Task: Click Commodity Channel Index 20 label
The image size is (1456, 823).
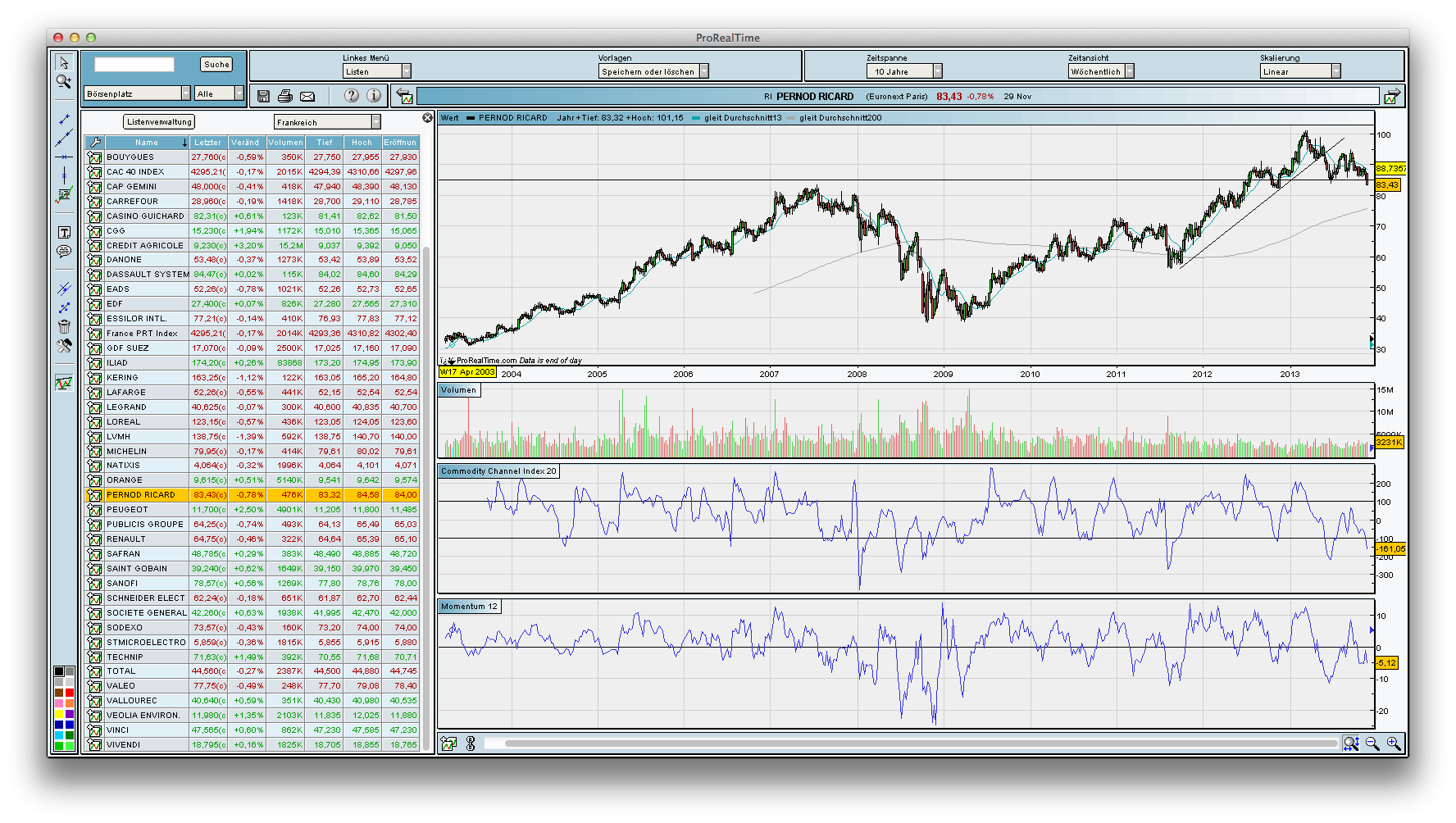Action: click(x=498, y=471)
